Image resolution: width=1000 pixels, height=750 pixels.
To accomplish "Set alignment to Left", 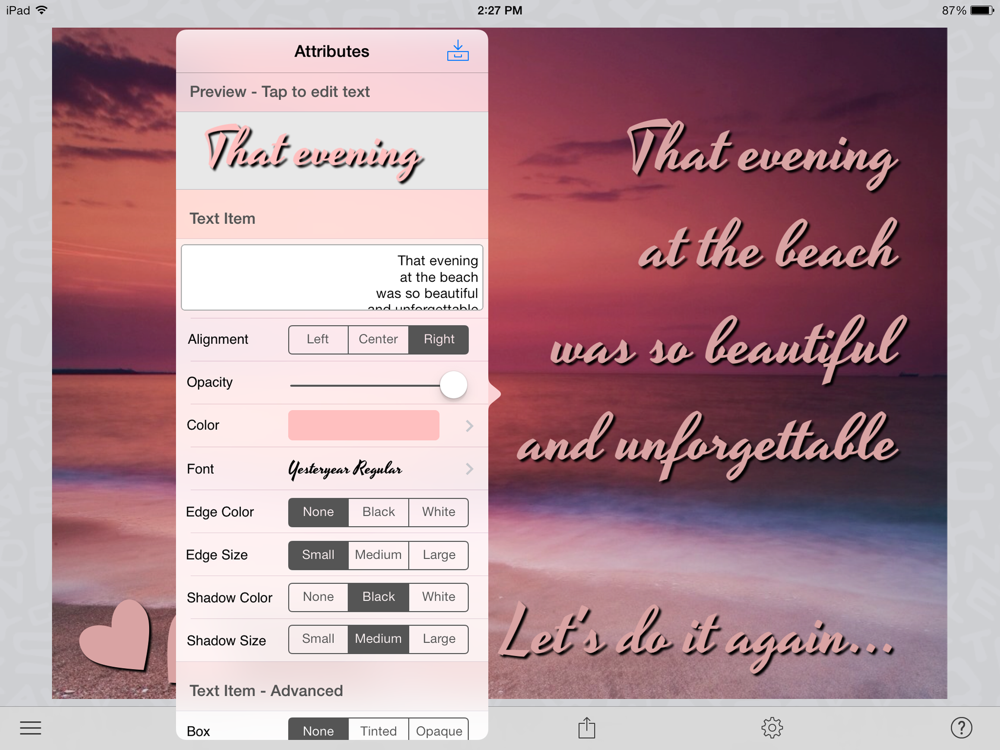I will pos(318,339).
